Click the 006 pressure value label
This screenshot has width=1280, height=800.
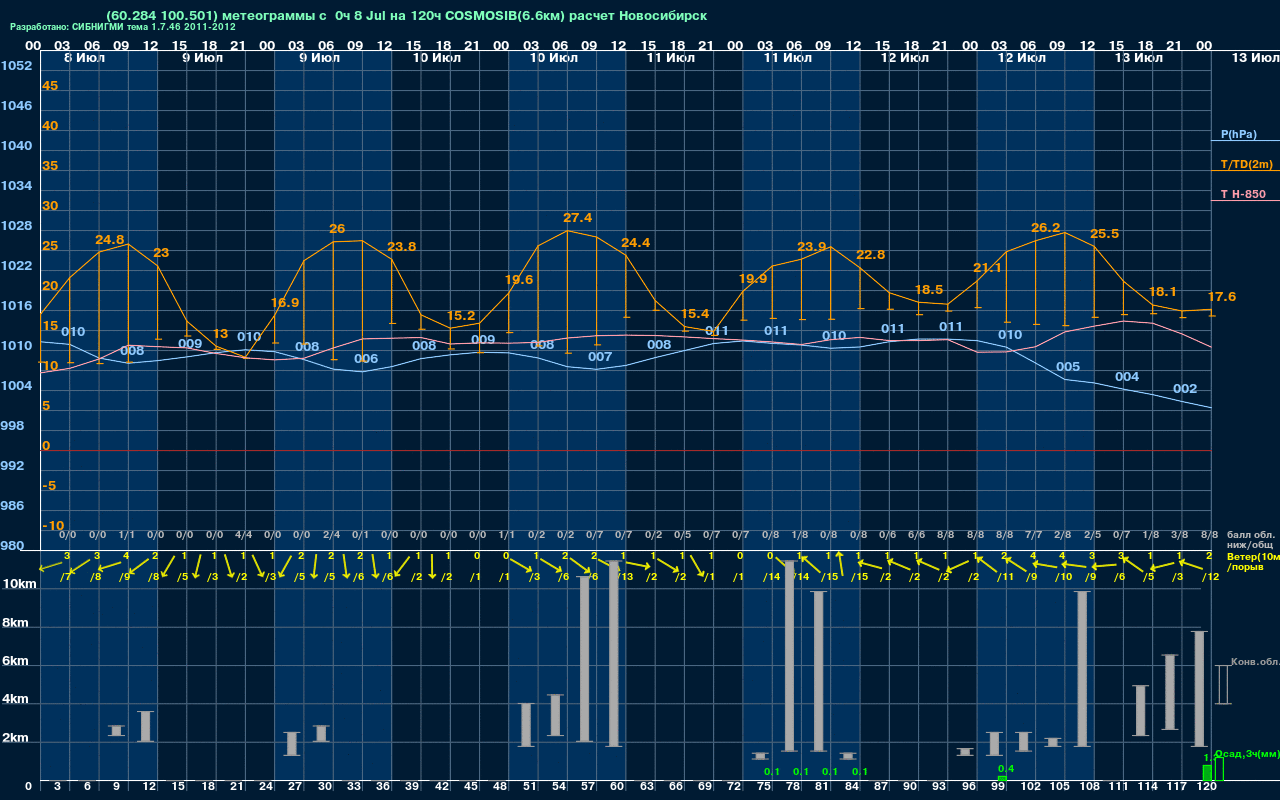(366, 359)
